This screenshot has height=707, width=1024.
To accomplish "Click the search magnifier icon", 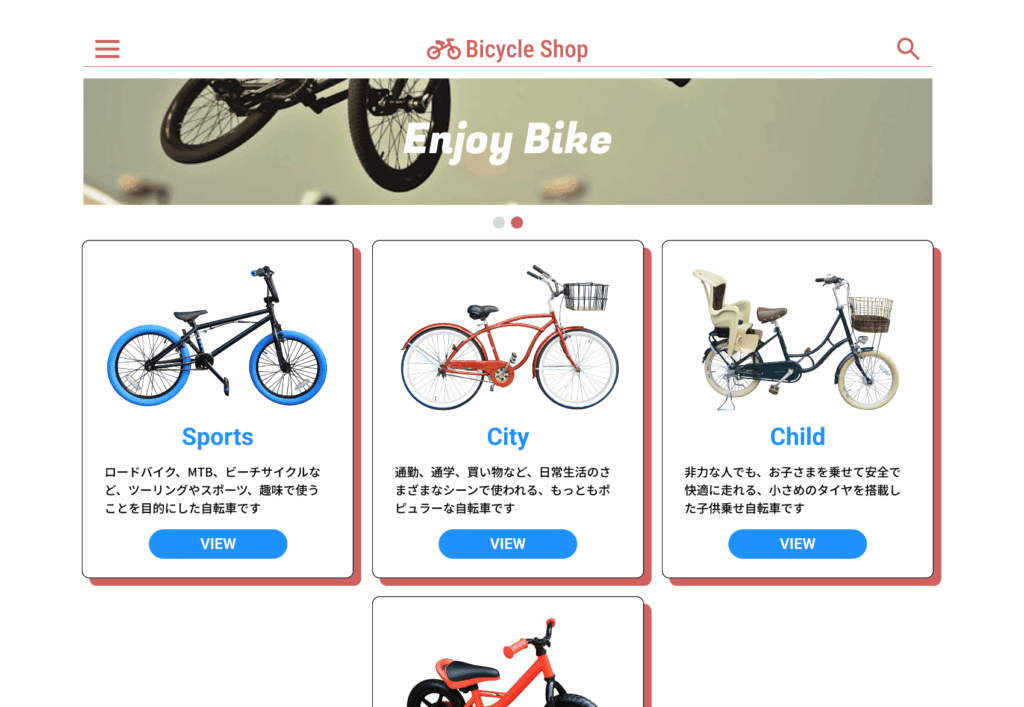I will pos(908,49).
